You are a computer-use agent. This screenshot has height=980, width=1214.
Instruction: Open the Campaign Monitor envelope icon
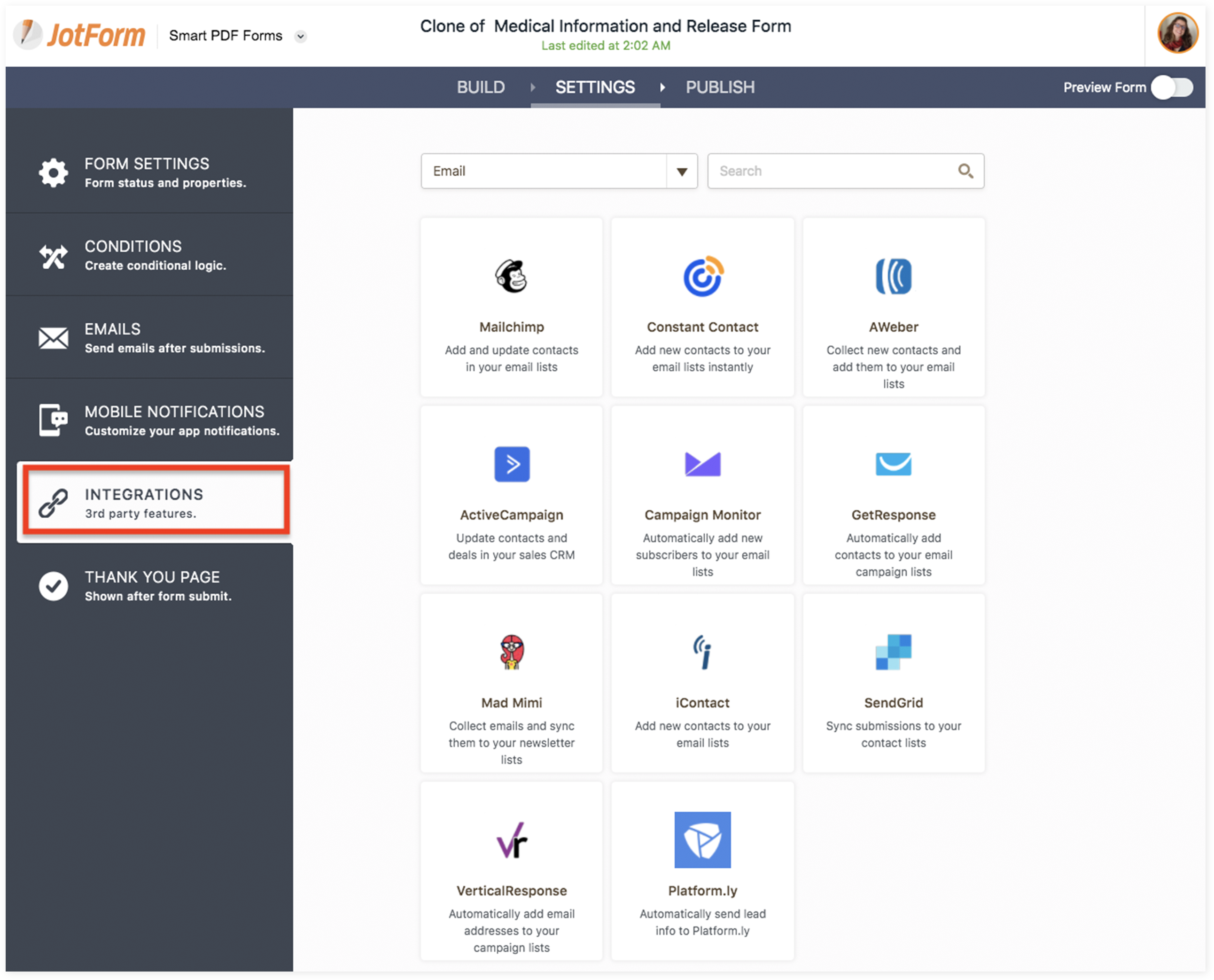pyautogui.click(x=703, y=464)
